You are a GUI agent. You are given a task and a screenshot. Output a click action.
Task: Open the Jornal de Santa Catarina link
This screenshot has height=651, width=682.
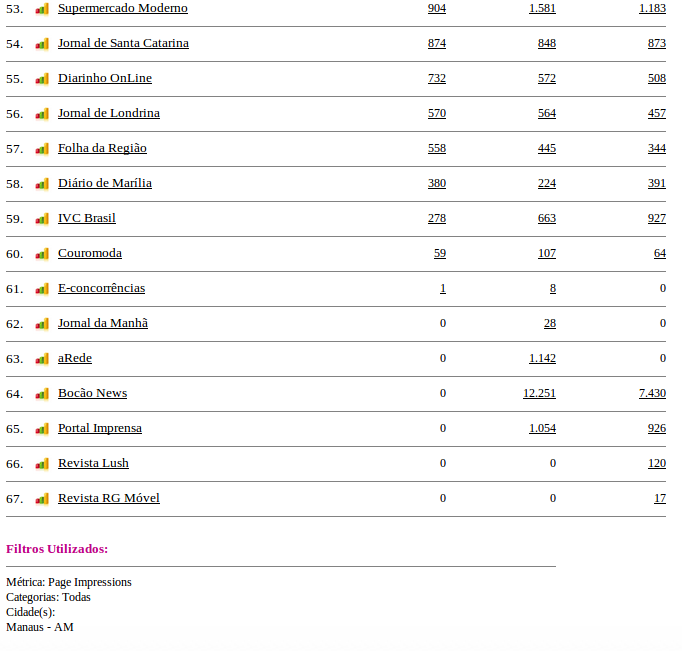point(123,43)
